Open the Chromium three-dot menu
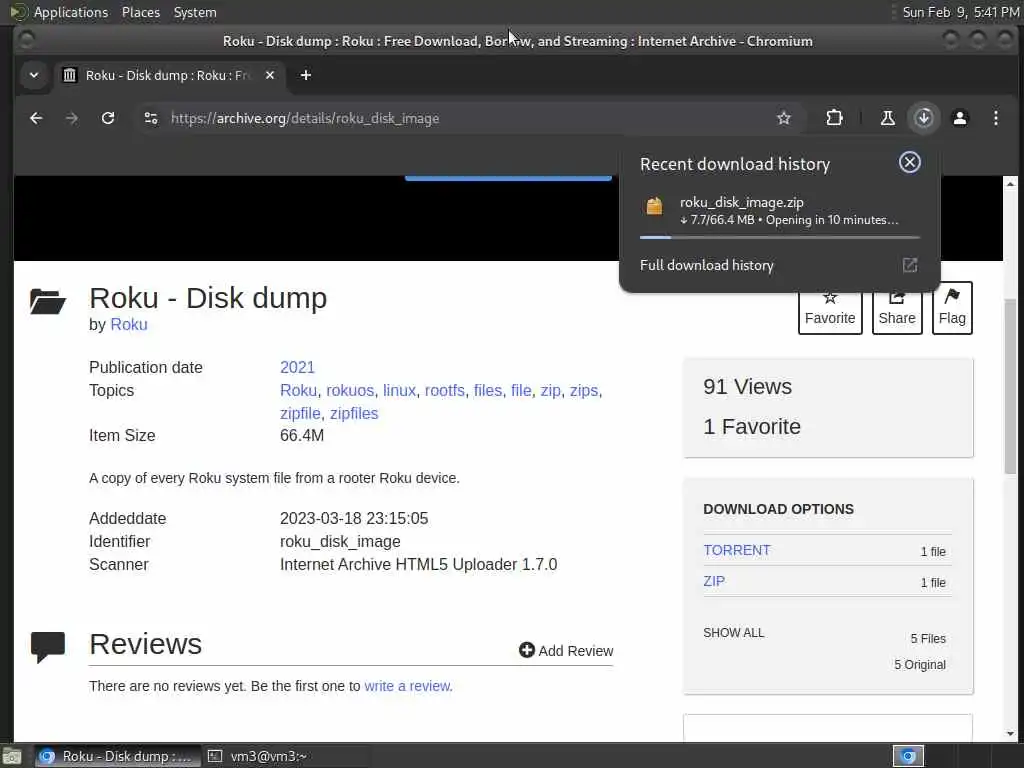The width and height of the screenshot is (1024, 768). pyautogui.click(x=995, y=118)
